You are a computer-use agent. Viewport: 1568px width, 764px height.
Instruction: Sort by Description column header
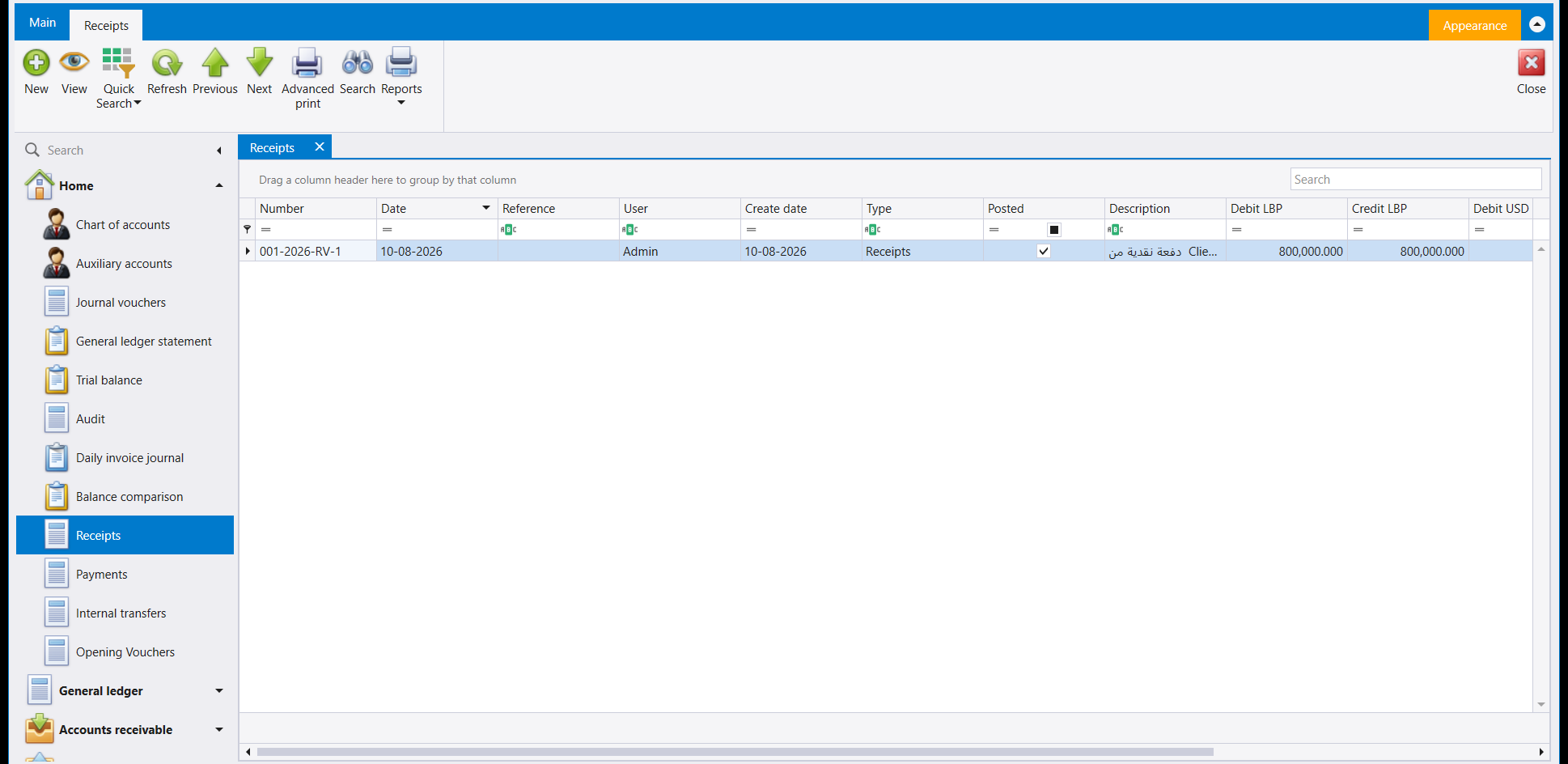[x=1165, y=208]
